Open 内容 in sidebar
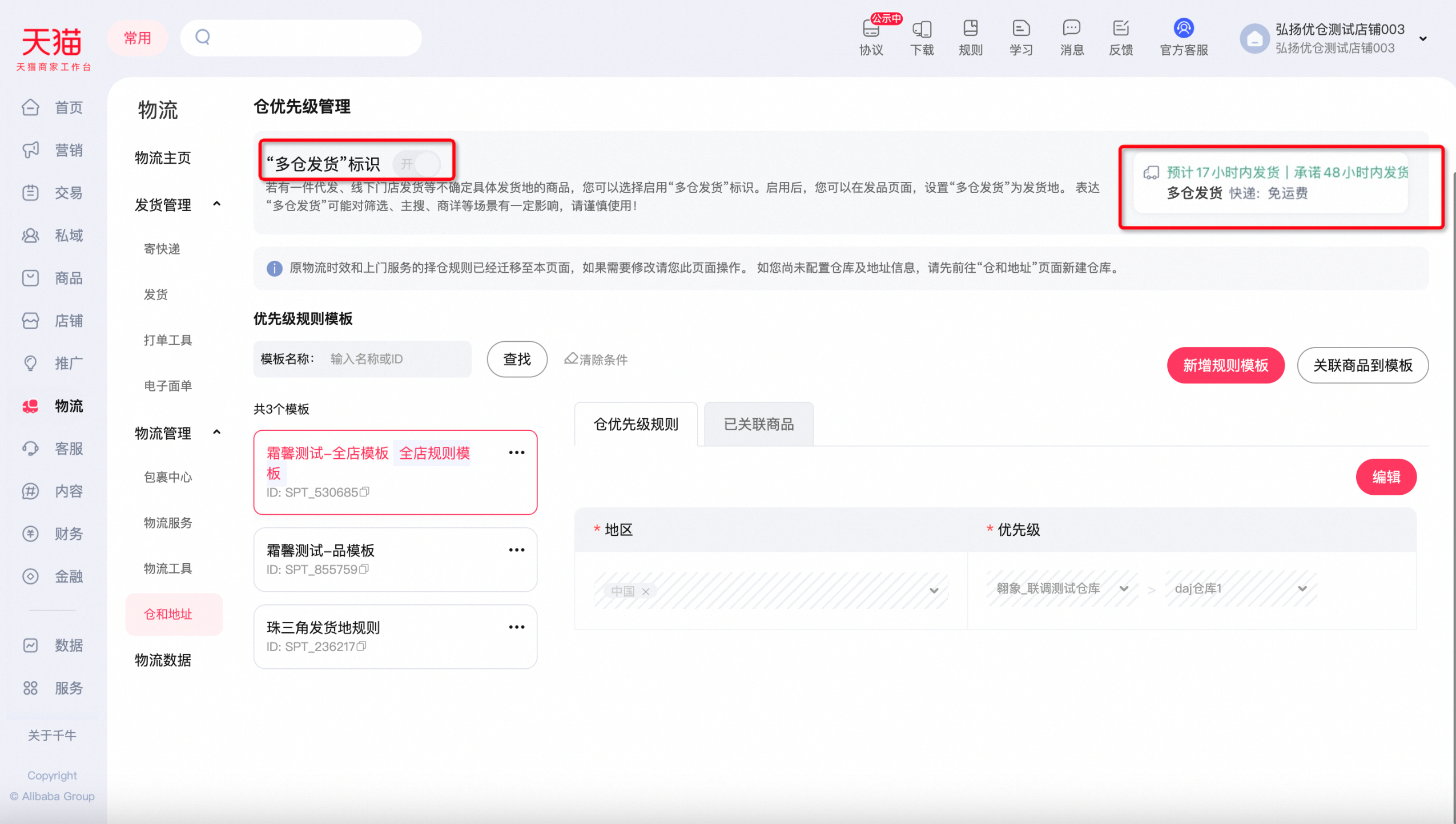This screenshot has height=824, width=1456. click(x=53, y=491)
